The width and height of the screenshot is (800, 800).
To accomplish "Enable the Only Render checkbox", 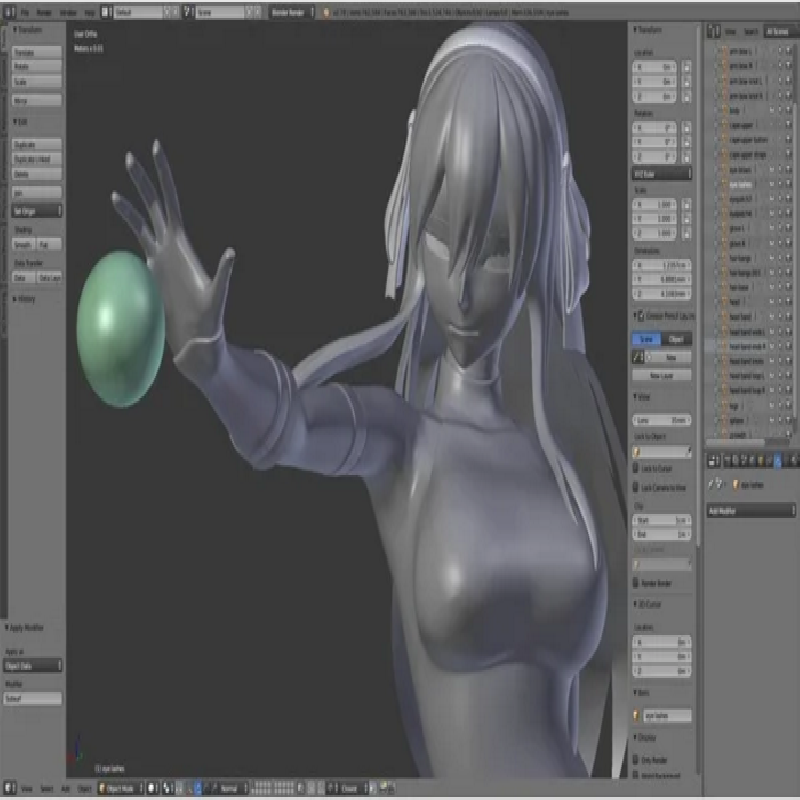I will tap(637, 762).
